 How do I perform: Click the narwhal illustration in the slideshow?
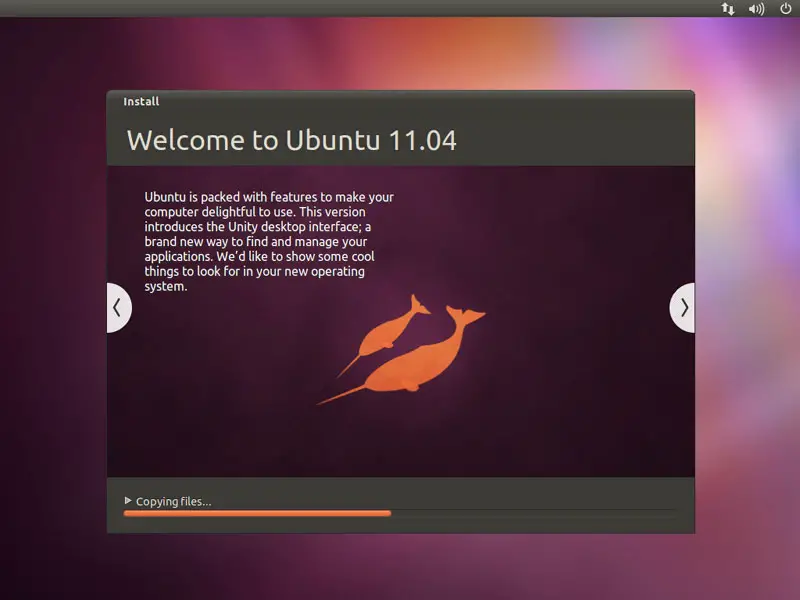click(401, 350)
